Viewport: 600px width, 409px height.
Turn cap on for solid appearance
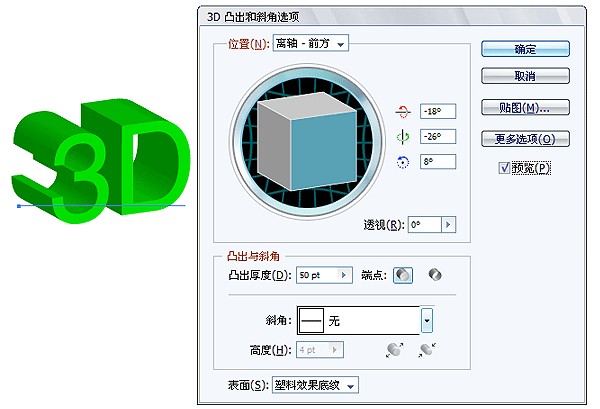coord(403,275)
